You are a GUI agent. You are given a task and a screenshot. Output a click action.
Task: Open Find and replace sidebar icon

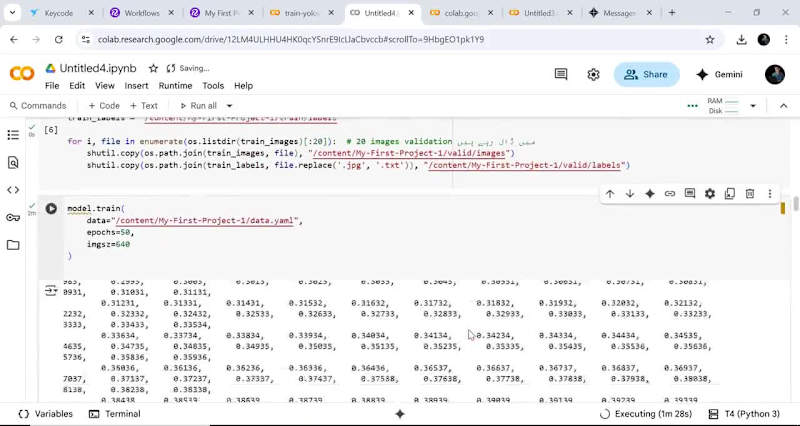13,163
